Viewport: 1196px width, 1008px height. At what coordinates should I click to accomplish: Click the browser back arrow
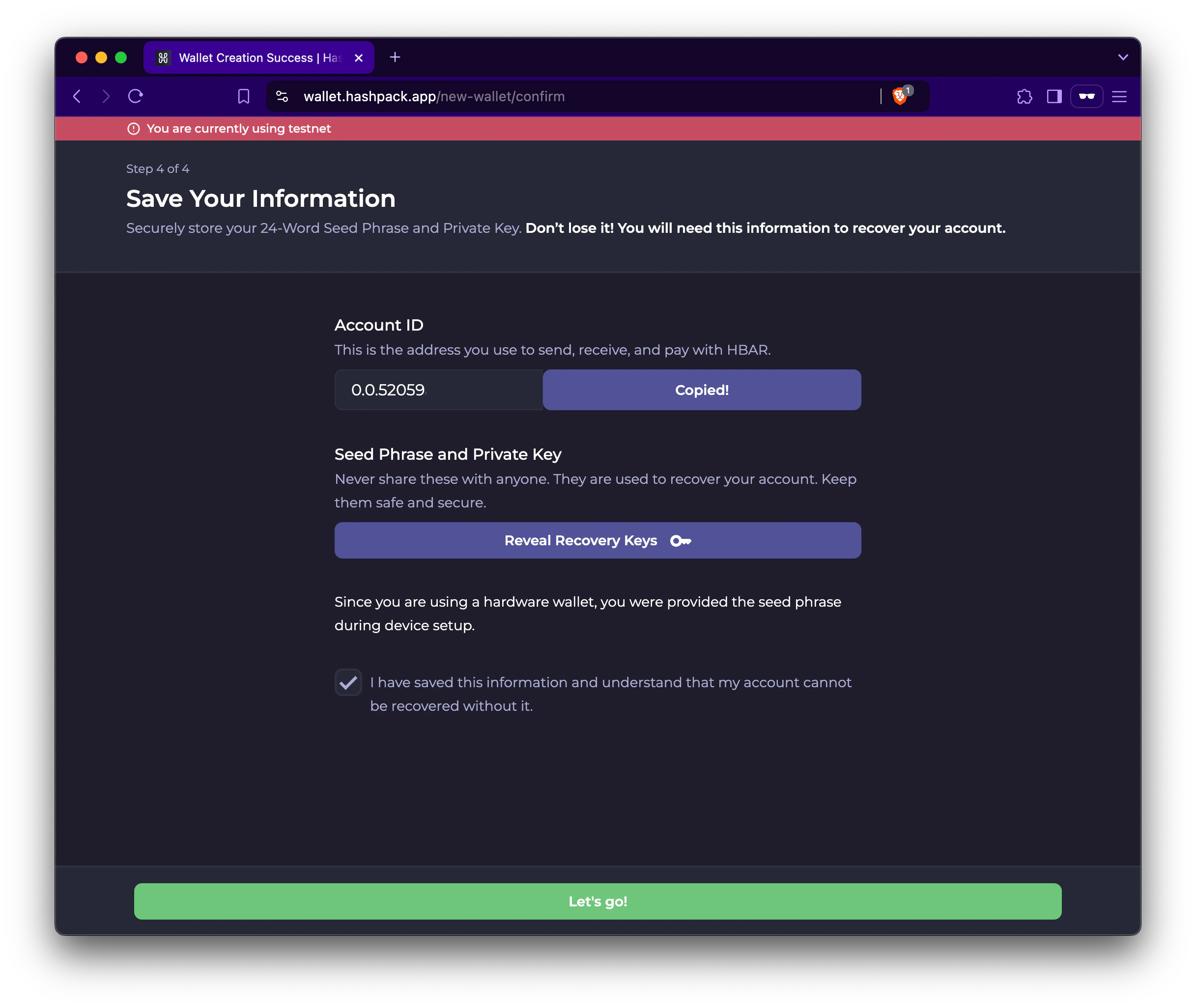77,96
